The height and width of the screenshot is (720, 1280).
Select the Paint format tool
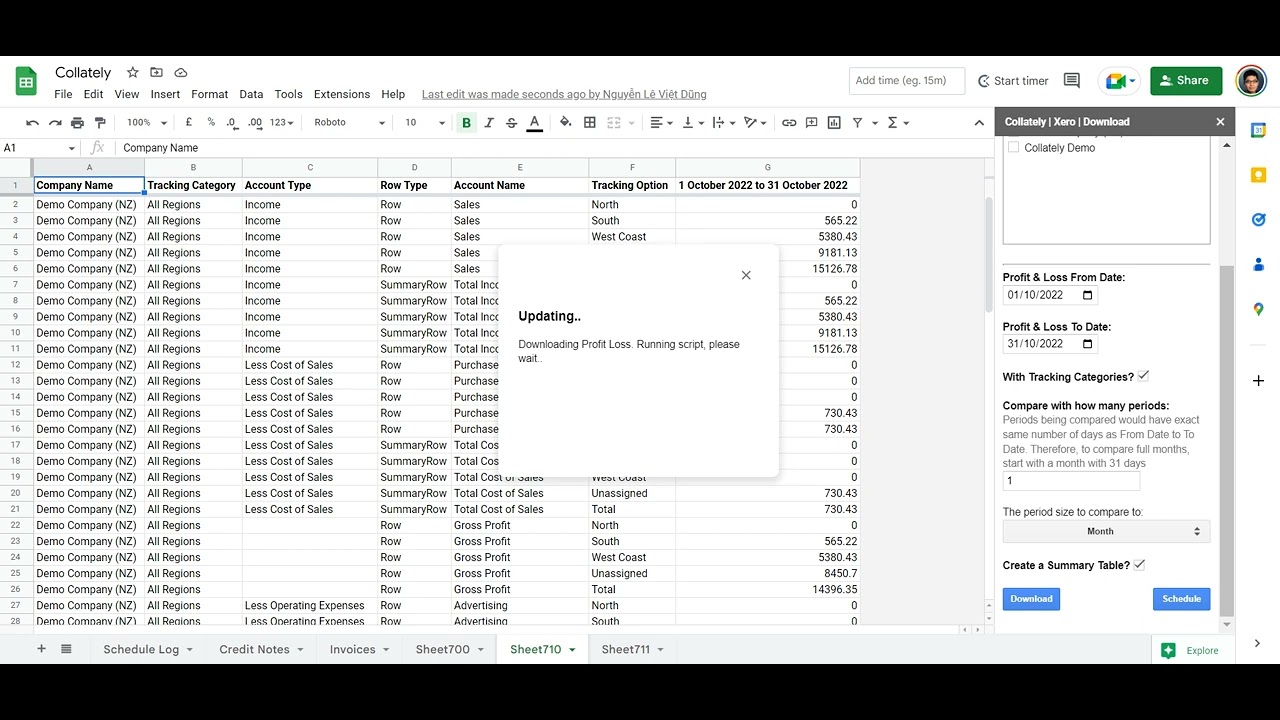pyautogui.click(x=100, y=122)
